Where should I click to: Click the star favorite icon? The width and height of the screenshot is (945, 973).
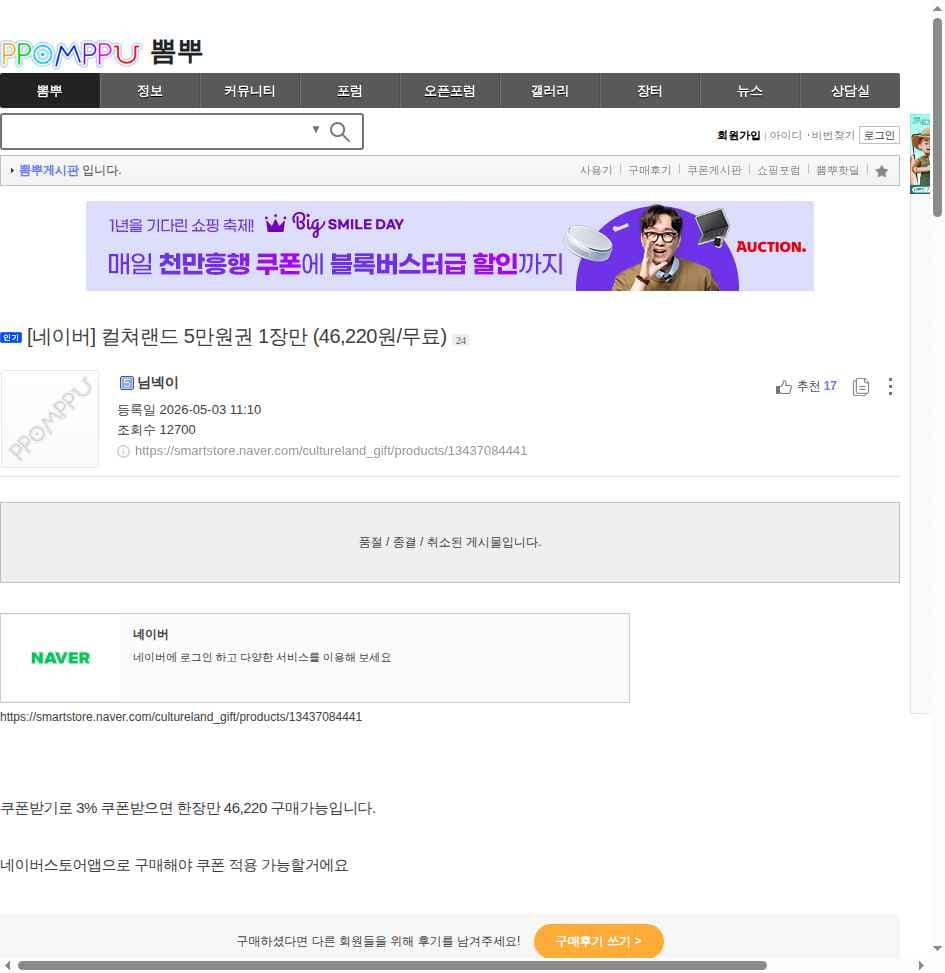click(x=881, y=171)
